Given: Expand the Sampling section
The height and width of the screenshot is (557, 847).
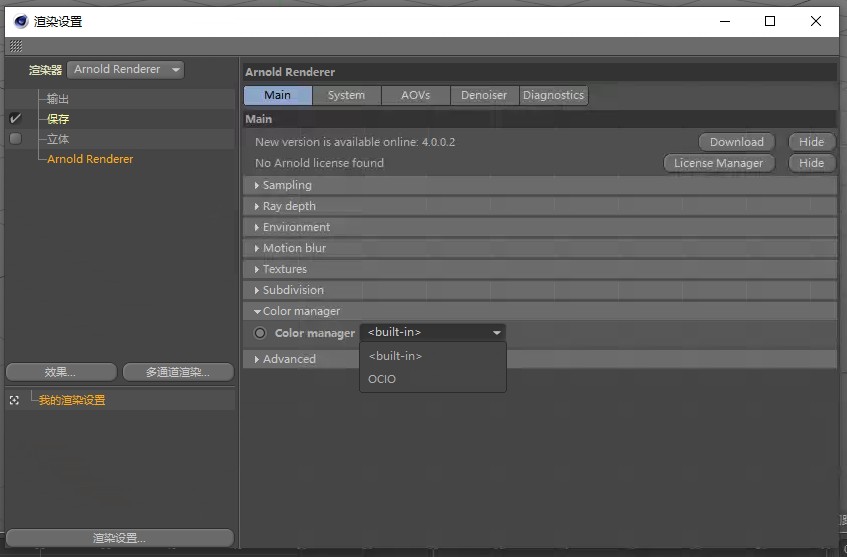Looking at the screenshot, I should click(x=540, y=185).
